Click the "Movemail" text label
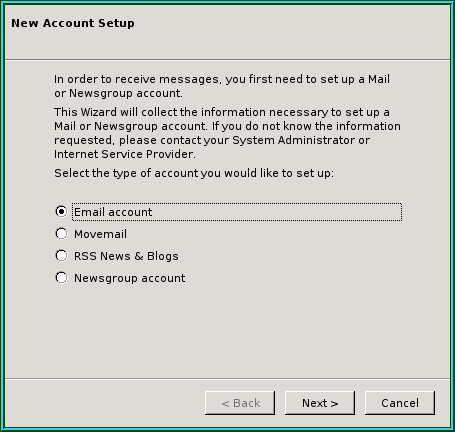This screenshot has height=432, width=455. 100,234
